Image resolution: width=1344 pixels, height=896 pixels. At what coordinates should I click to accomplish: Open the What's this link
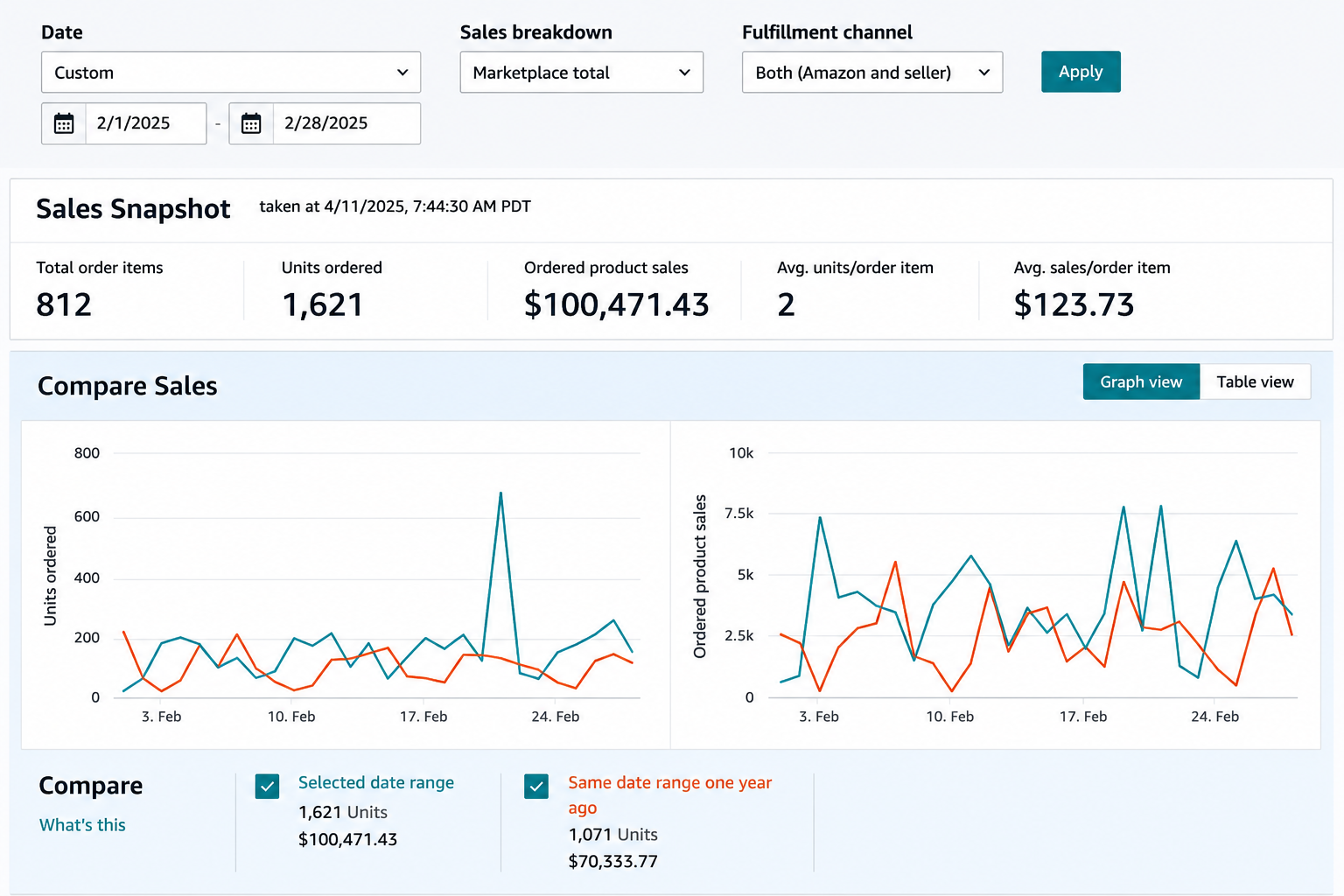coord(82,825)
